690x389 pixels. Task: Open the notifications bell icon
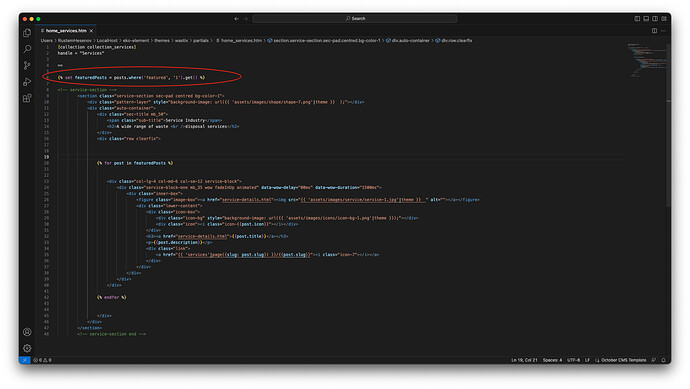tap(663, 360)
